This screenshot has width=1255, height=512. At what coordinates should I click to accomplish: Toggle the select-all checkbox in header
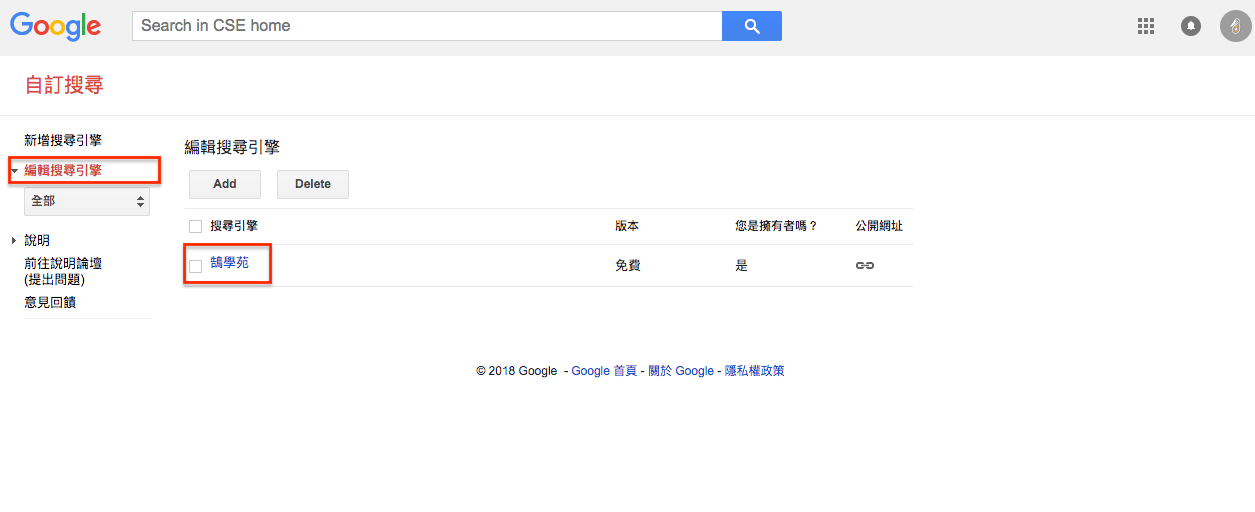click(x=196, y=226)
